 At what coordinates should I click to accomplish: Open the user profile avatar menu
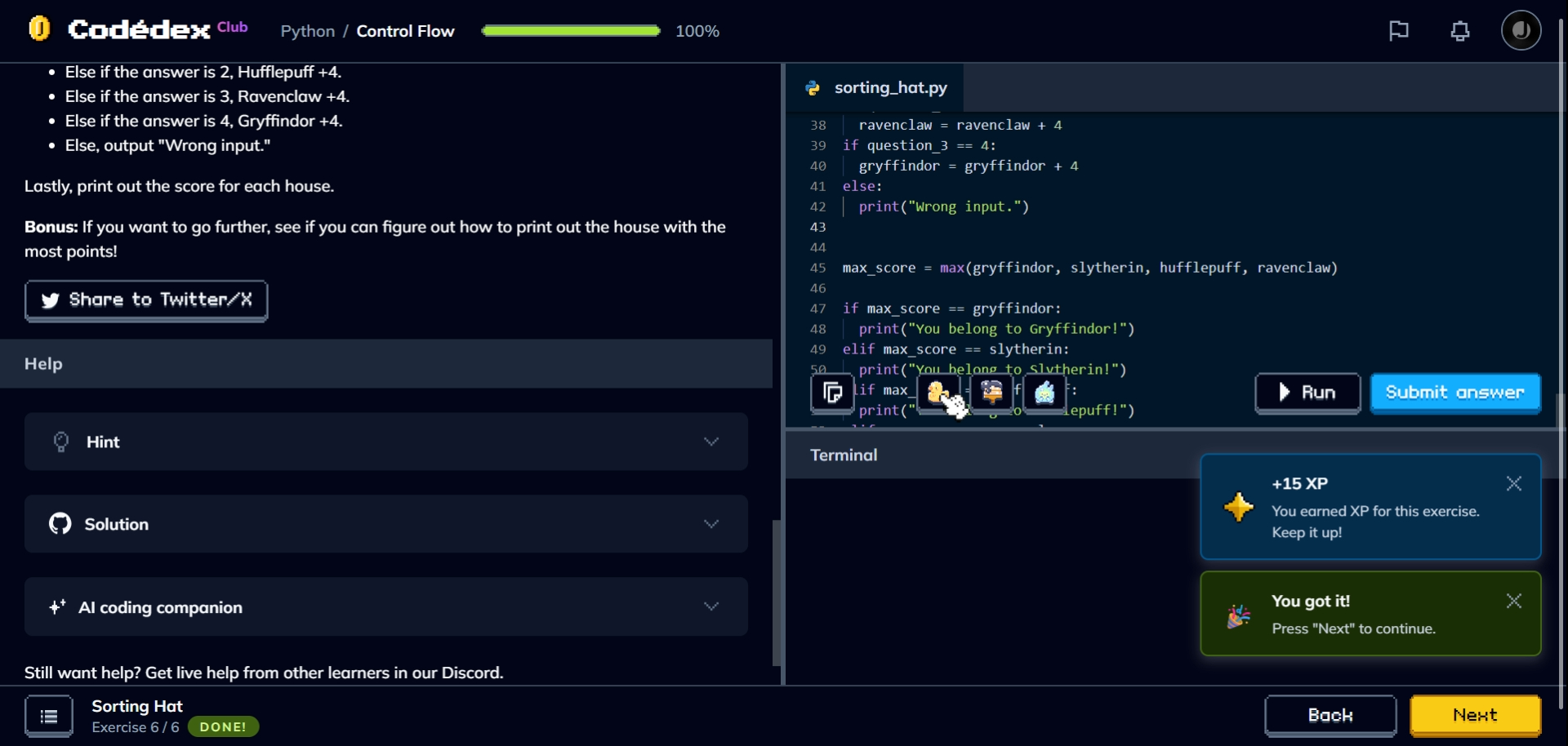pyautogui.click(x=1520, y=31)
